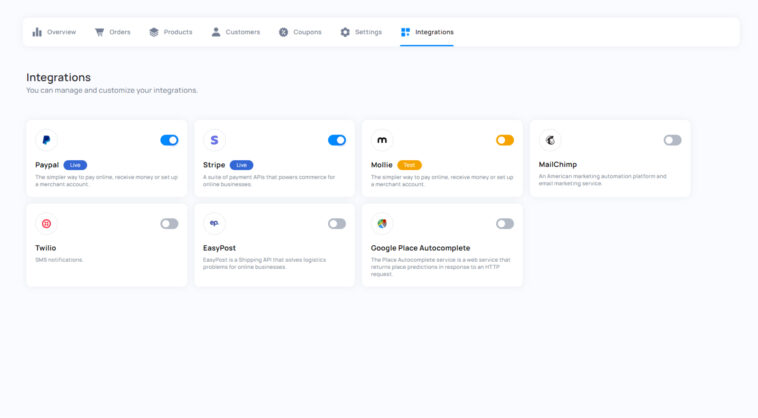Click the Settings gear icon
The image size is (758, 418).
[x=345, y=32]
